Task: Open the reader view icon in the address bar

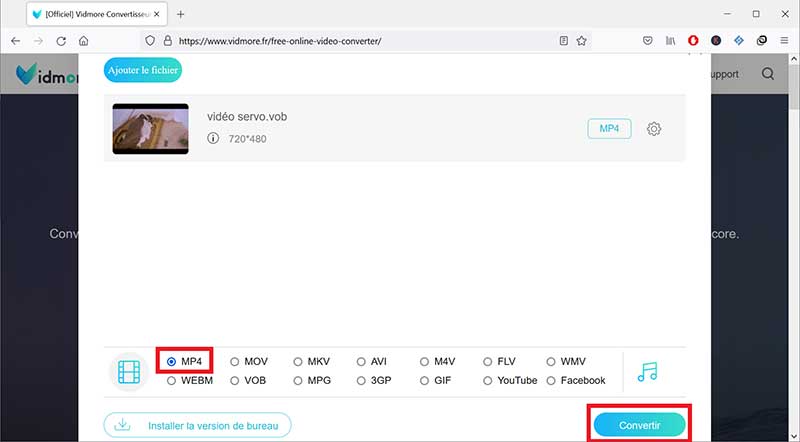Action: click(564, 41)
